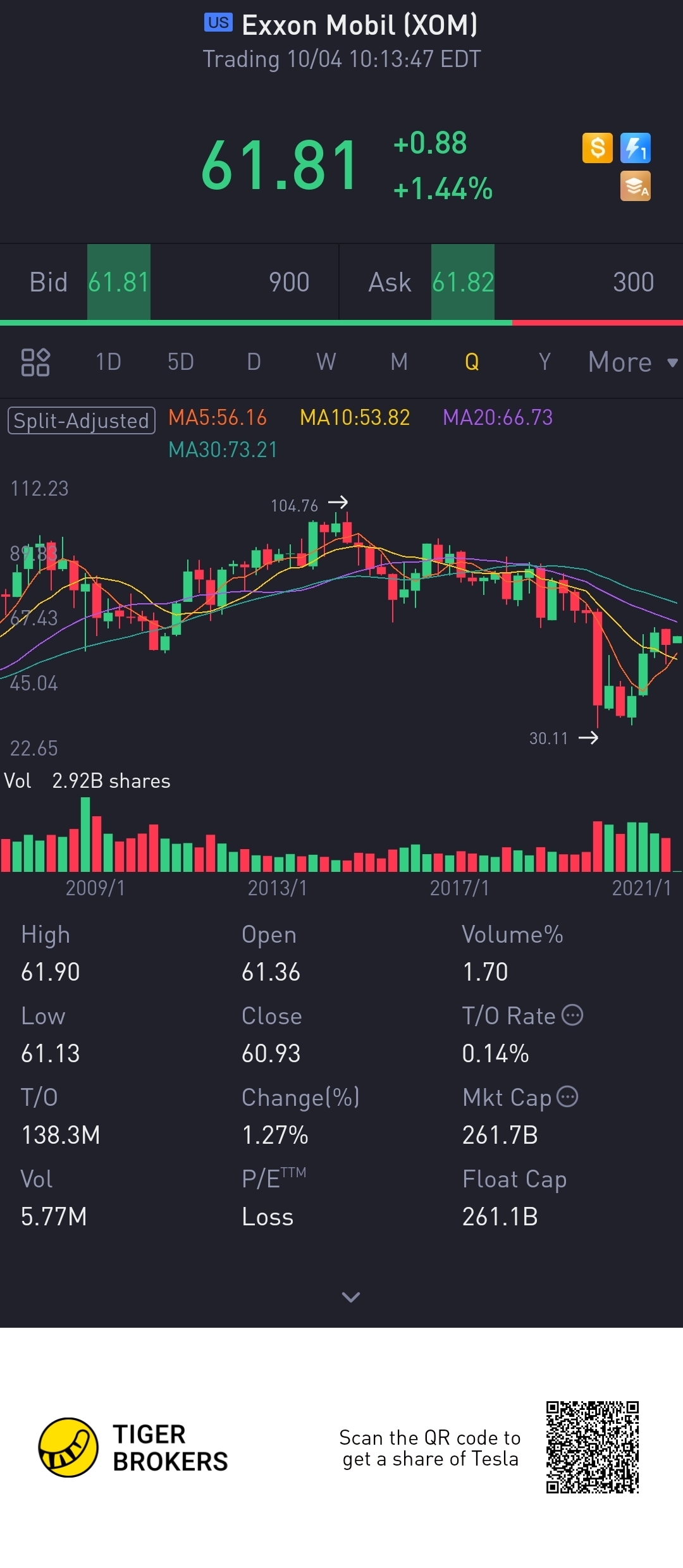Switch to the Y yearly tab
The height and width of the screenshot is (1568, 683).
pyautogui.click(x=544, y=362)
